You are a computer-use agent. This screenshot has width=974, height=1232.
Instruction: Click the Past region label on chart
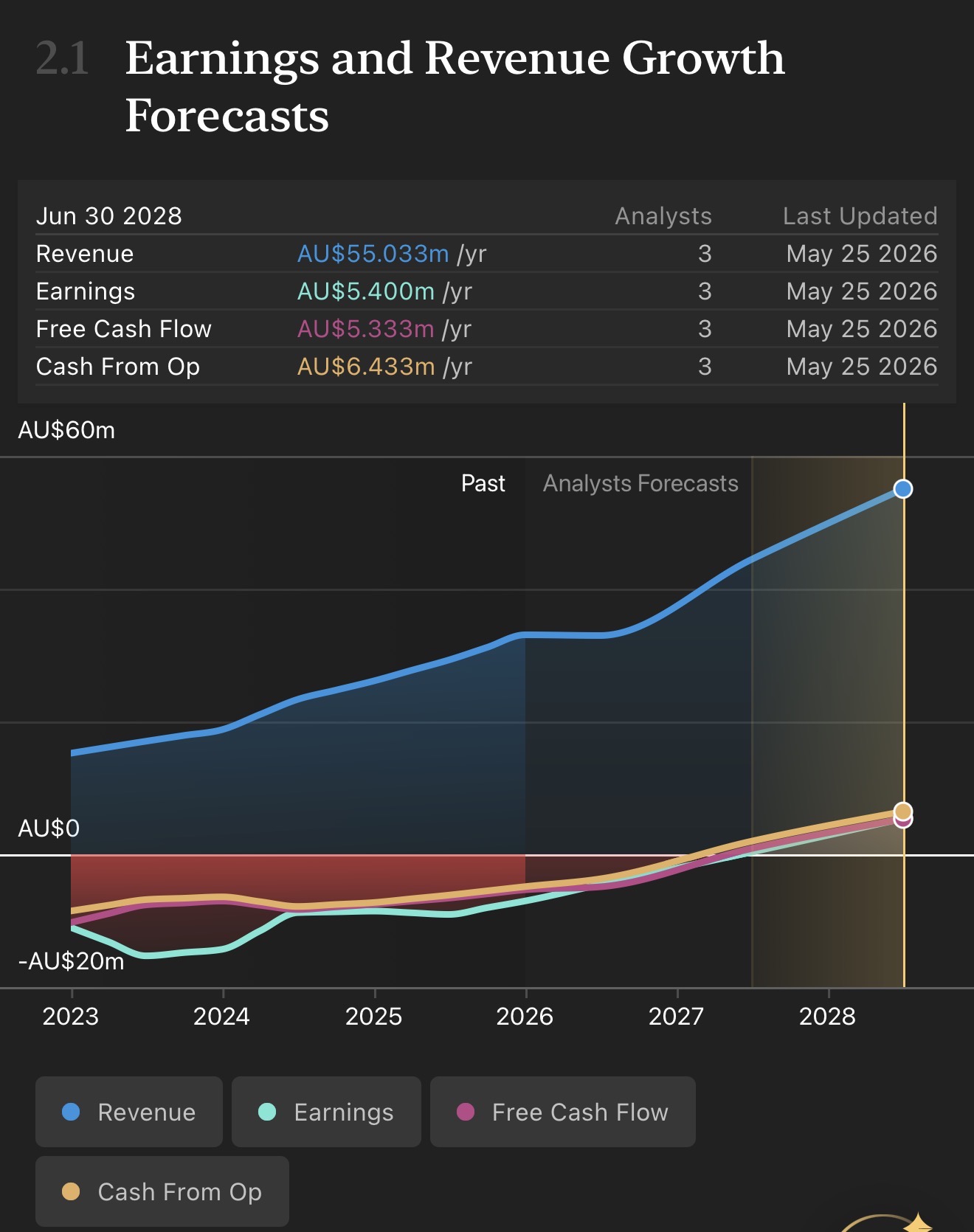point(483,483)
